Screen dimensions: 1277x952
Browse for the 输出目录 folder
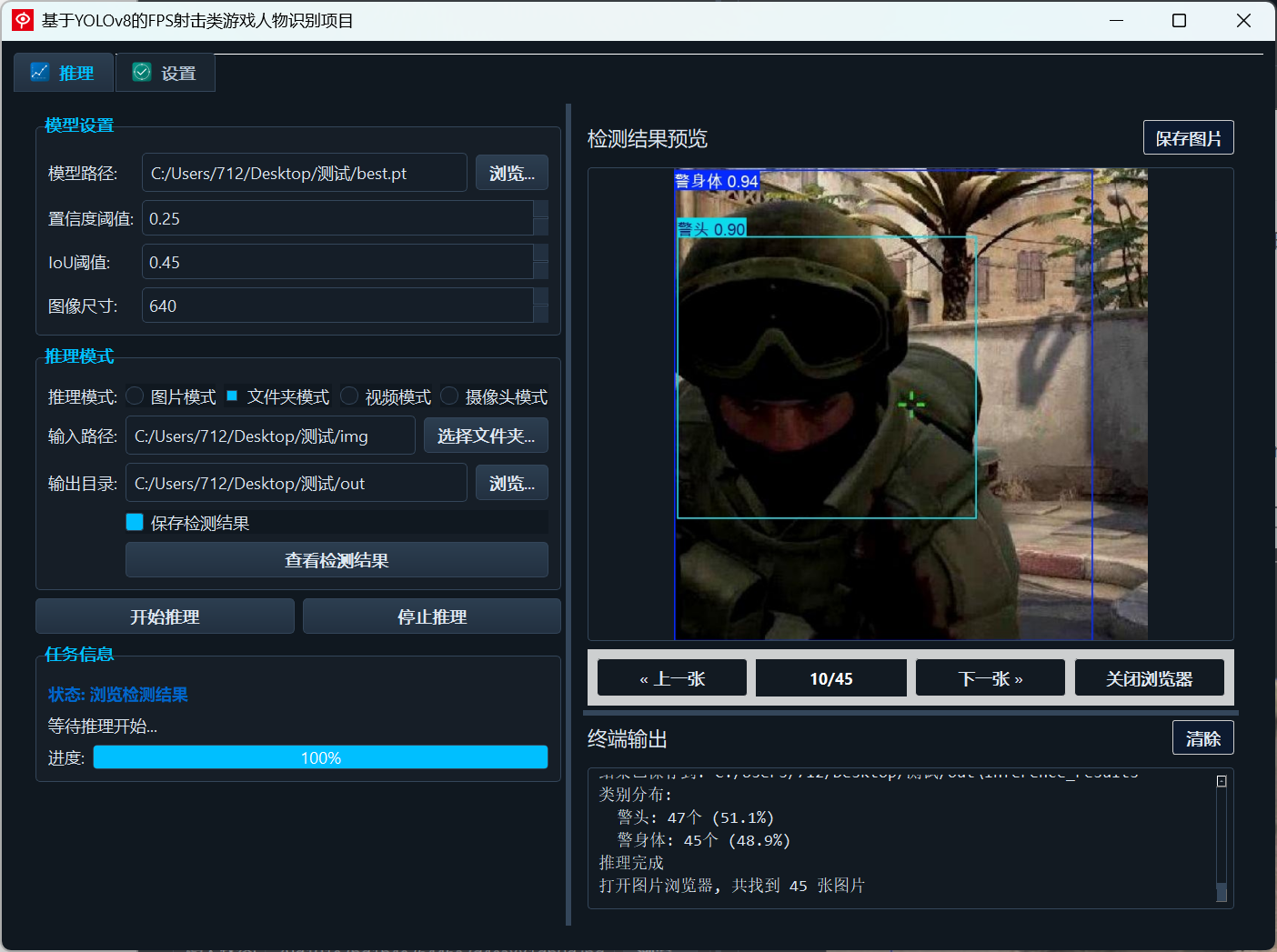(512, 483)
